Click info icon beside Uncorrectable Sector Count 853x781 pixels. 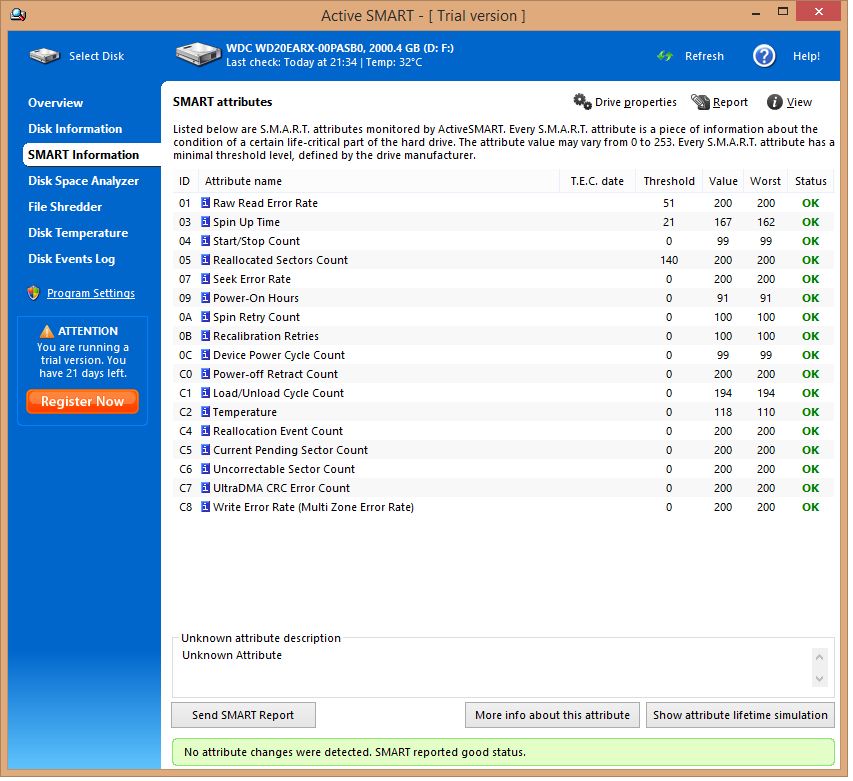206,470
